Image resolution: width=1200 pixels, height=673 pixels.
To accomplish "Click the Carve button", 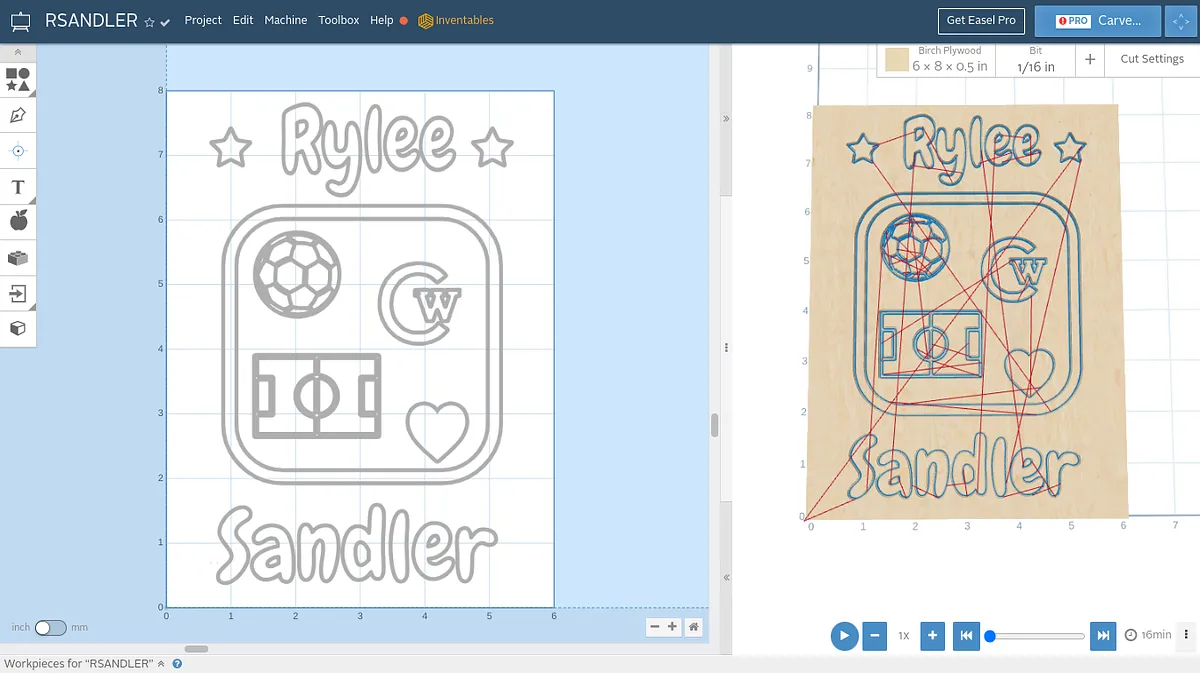I will [1099, 20].
